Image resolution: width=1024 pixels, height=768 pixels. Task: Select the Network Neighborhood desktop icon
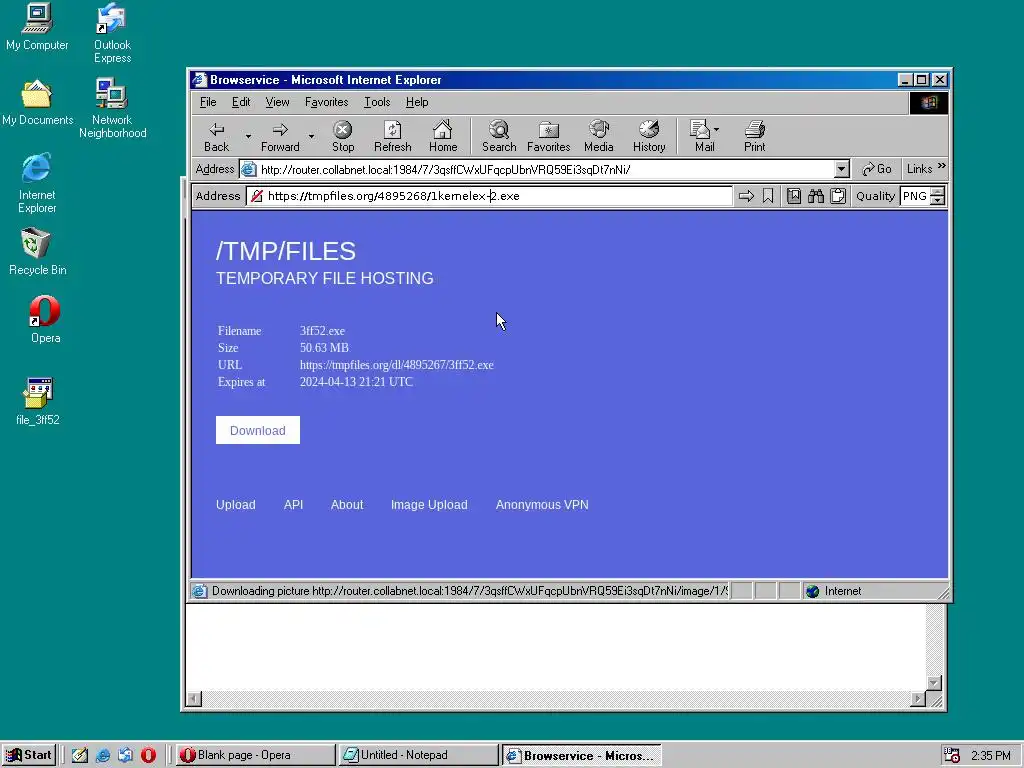(x=112, y=108)
